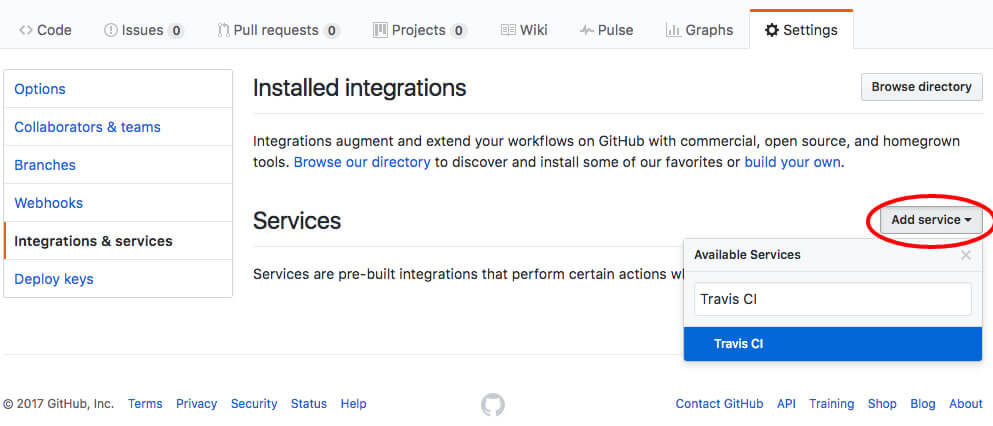Open the Training footer link
This screenshot has width=993, height=426.
point(832,404)
